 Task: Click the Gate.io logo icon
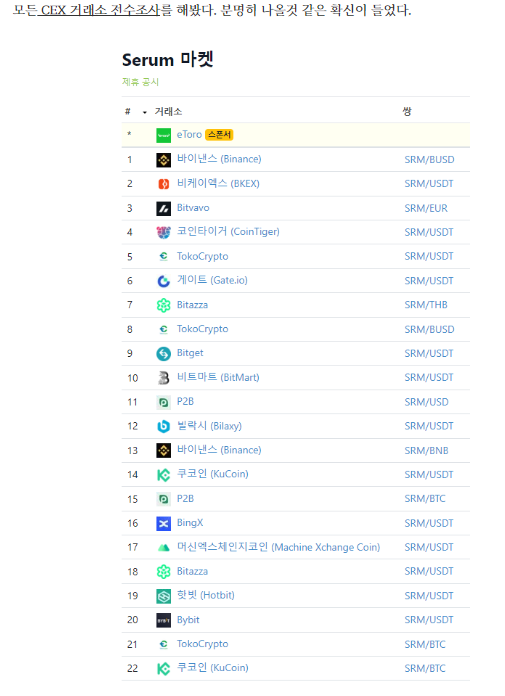click(163, 281)
